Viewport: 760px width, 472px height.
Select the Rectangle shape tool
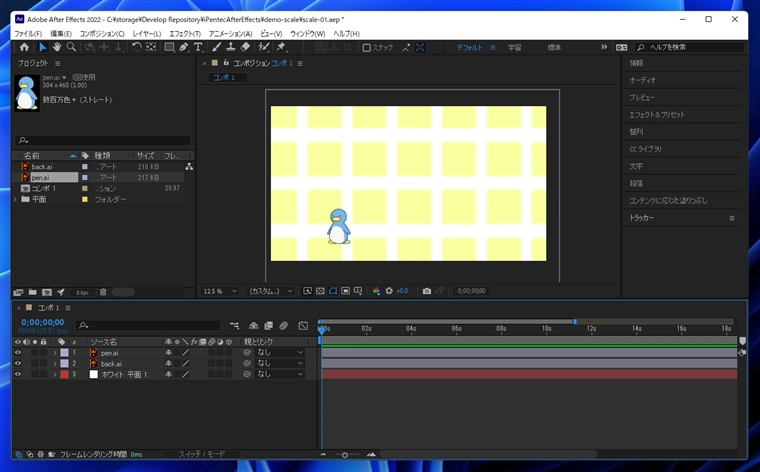(169, 47)
